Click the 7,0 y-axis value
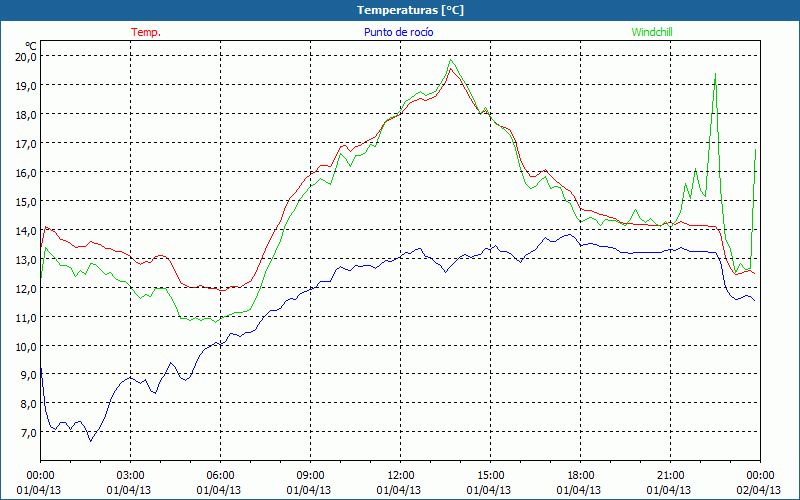 click(x=28, y=433)
